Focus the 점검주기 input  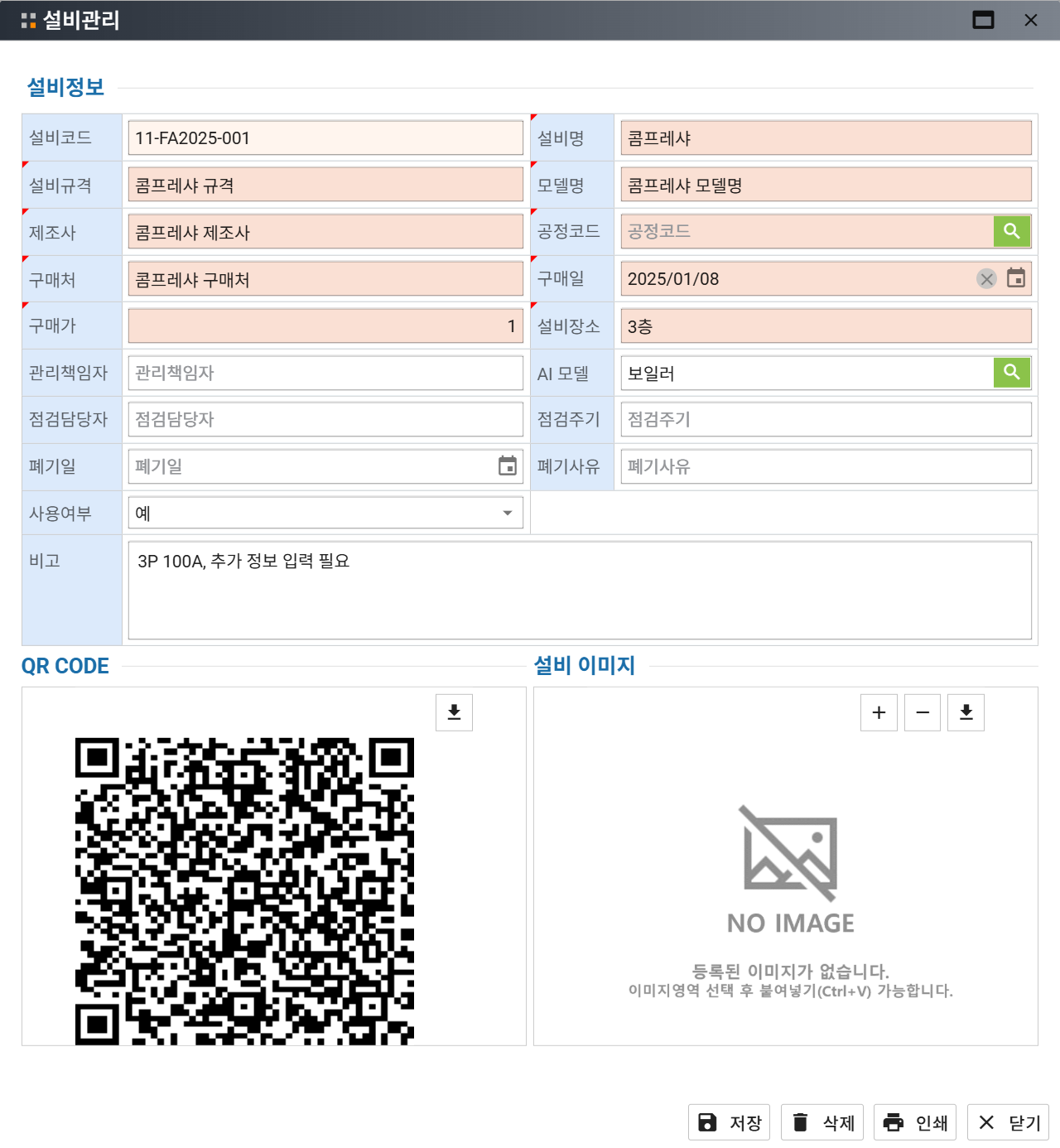(826, 419)
